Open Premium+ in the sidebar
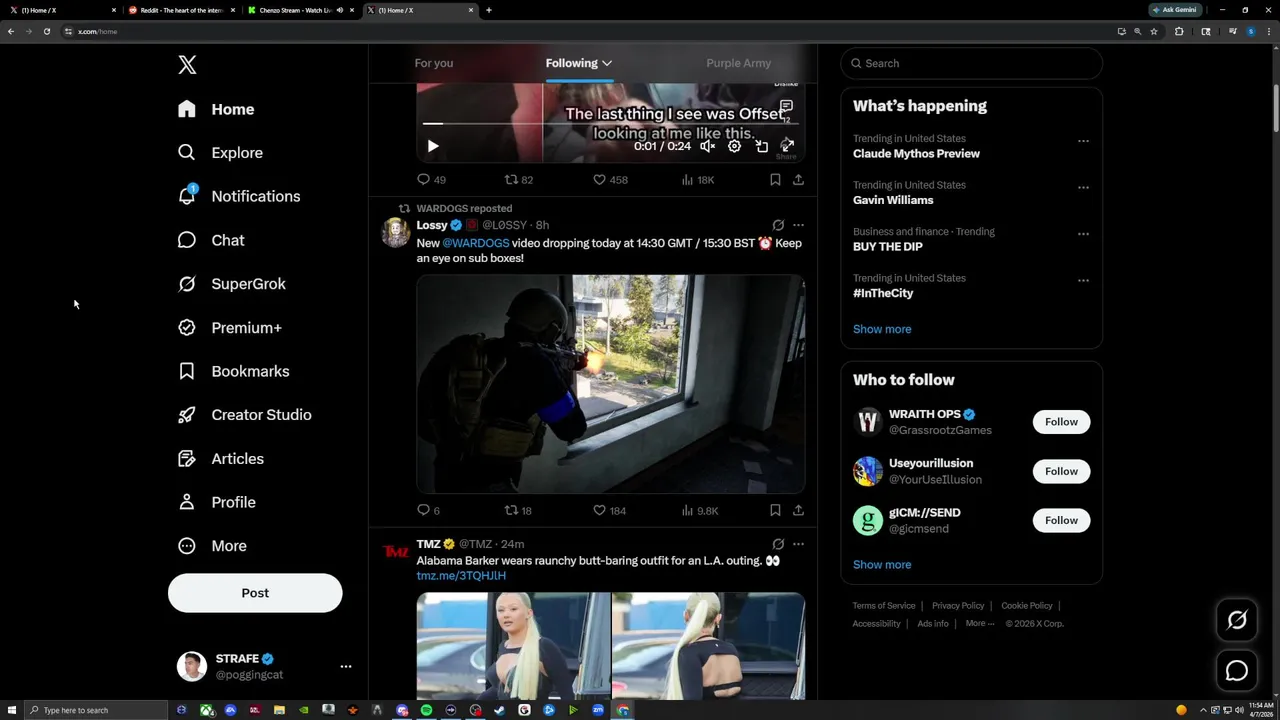Screen dimensions: 1280x720 (230, 327)
